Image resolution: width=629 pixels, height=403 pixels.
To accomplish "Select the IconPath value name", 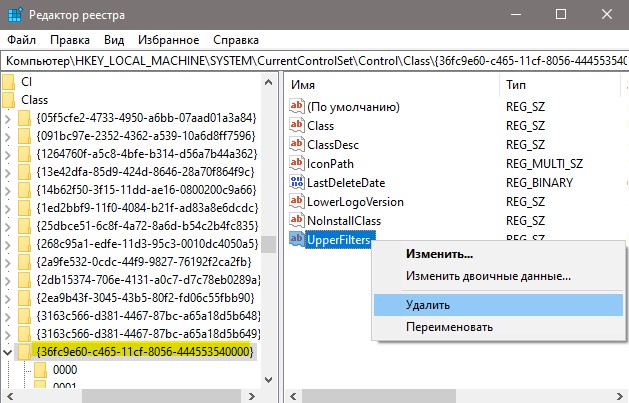I will pyautogui.click(x=331, y=164).
